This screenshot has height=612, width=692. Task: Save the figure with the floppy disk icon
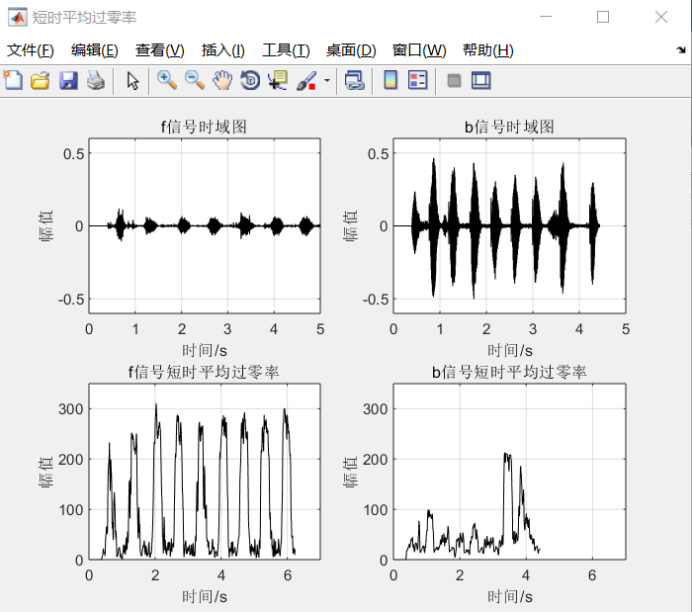tap(68, 81)
